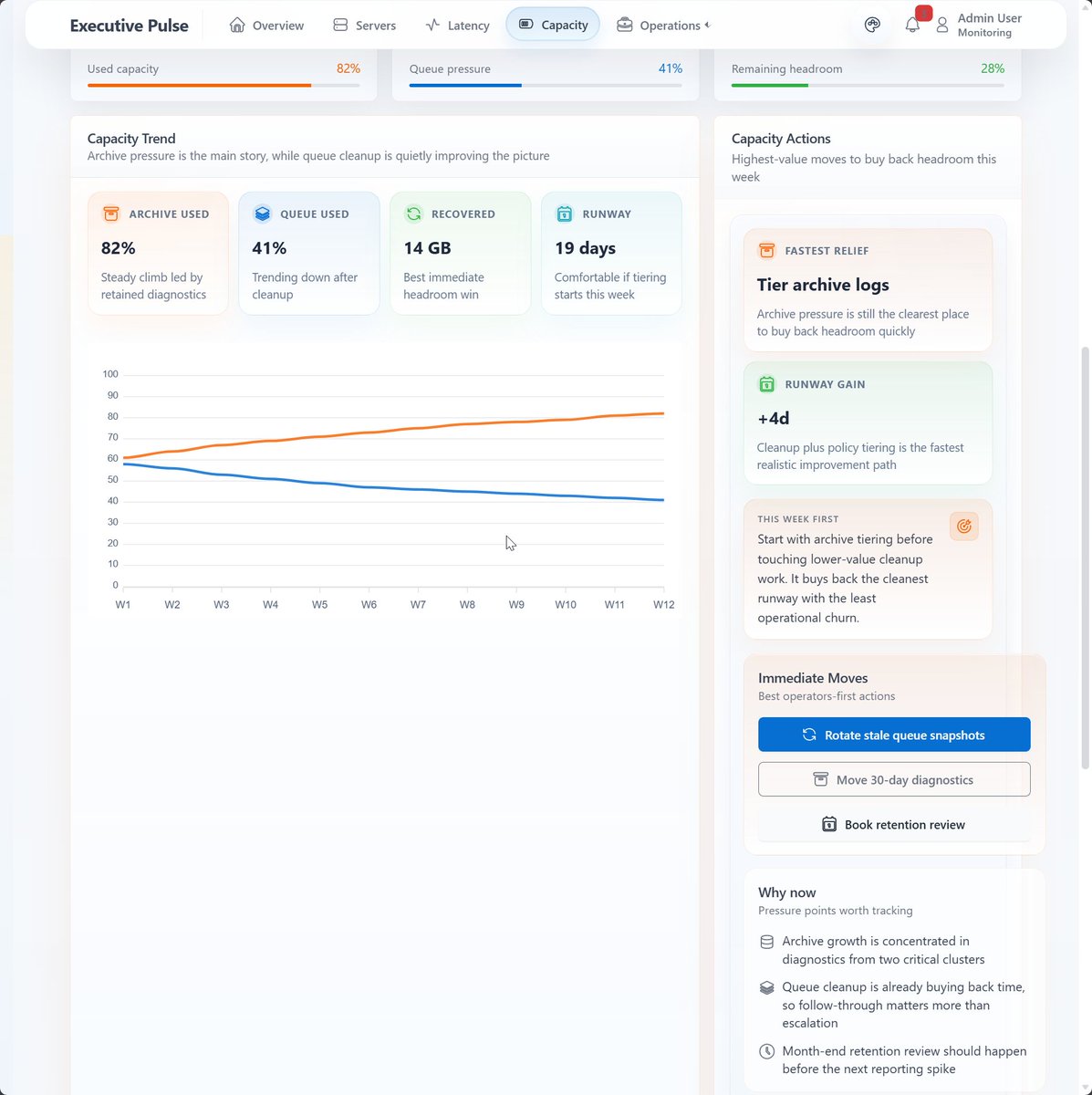This screenshot has width=1092, height=1095.
Task: Open the Admin User account menu
Action: (979, 25)
